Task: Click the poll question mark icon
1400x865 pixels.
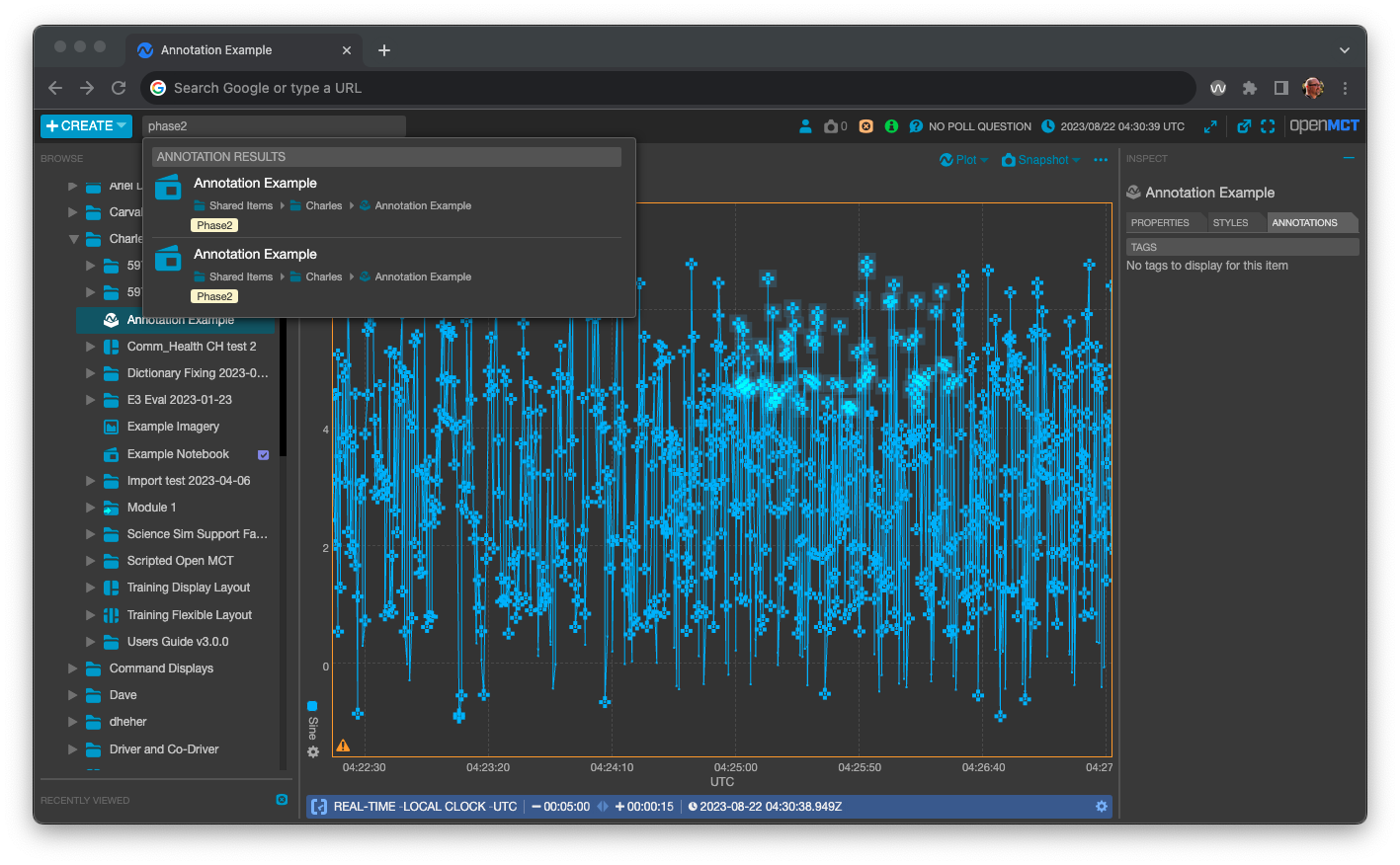Action: (916, 126)
